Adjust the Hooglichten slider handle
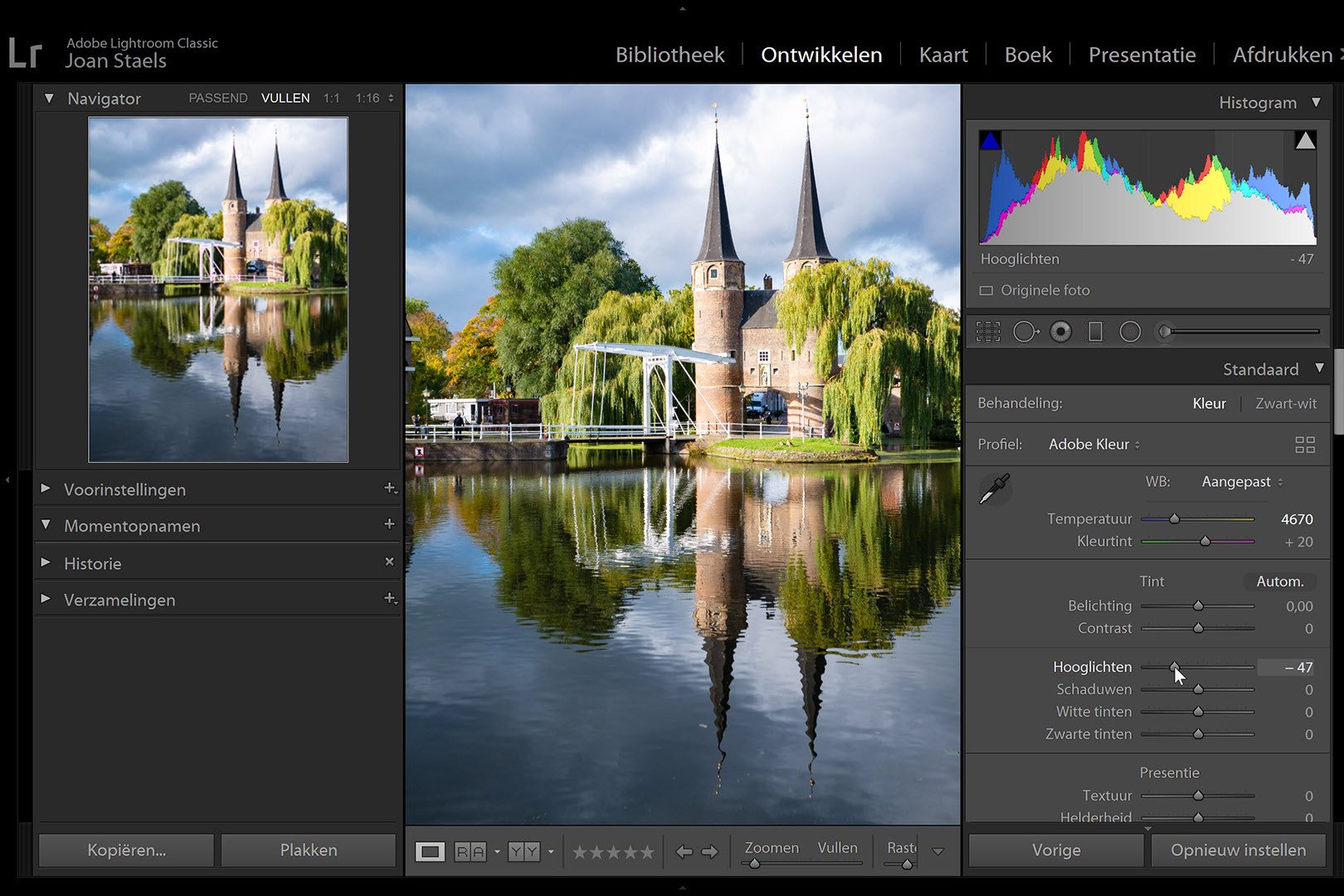This screenshot has height=896, width=1344. tap(1174, 666)
